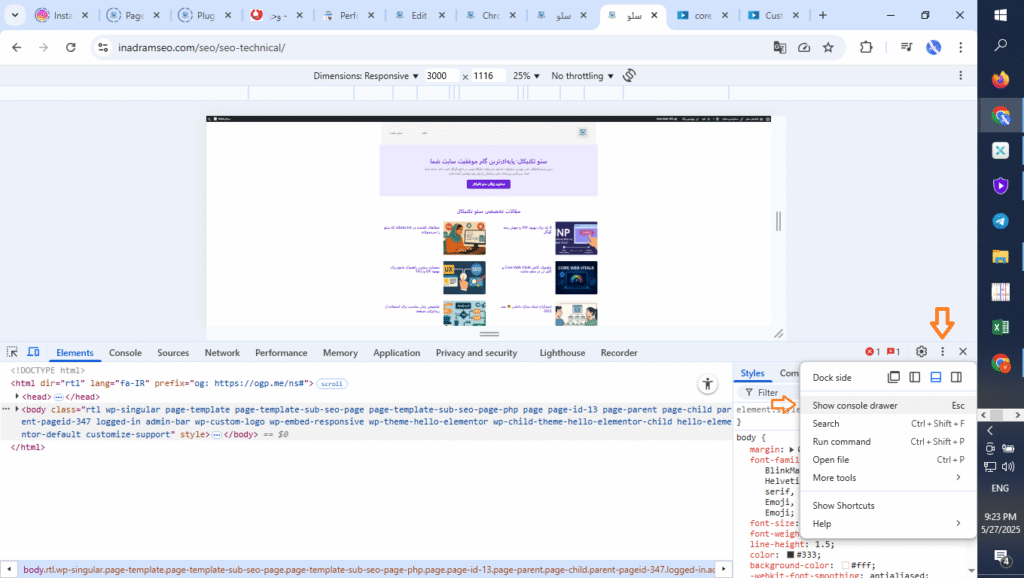Choose Run command menu entry
This screenshot has width=1024, height=578.
[887, 442]
